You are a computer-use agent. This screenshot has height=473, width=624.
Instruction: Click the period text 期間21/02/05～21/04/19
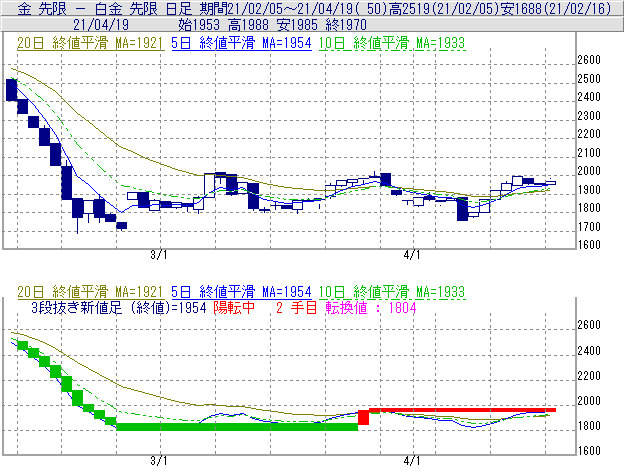[x=279, y=8]
